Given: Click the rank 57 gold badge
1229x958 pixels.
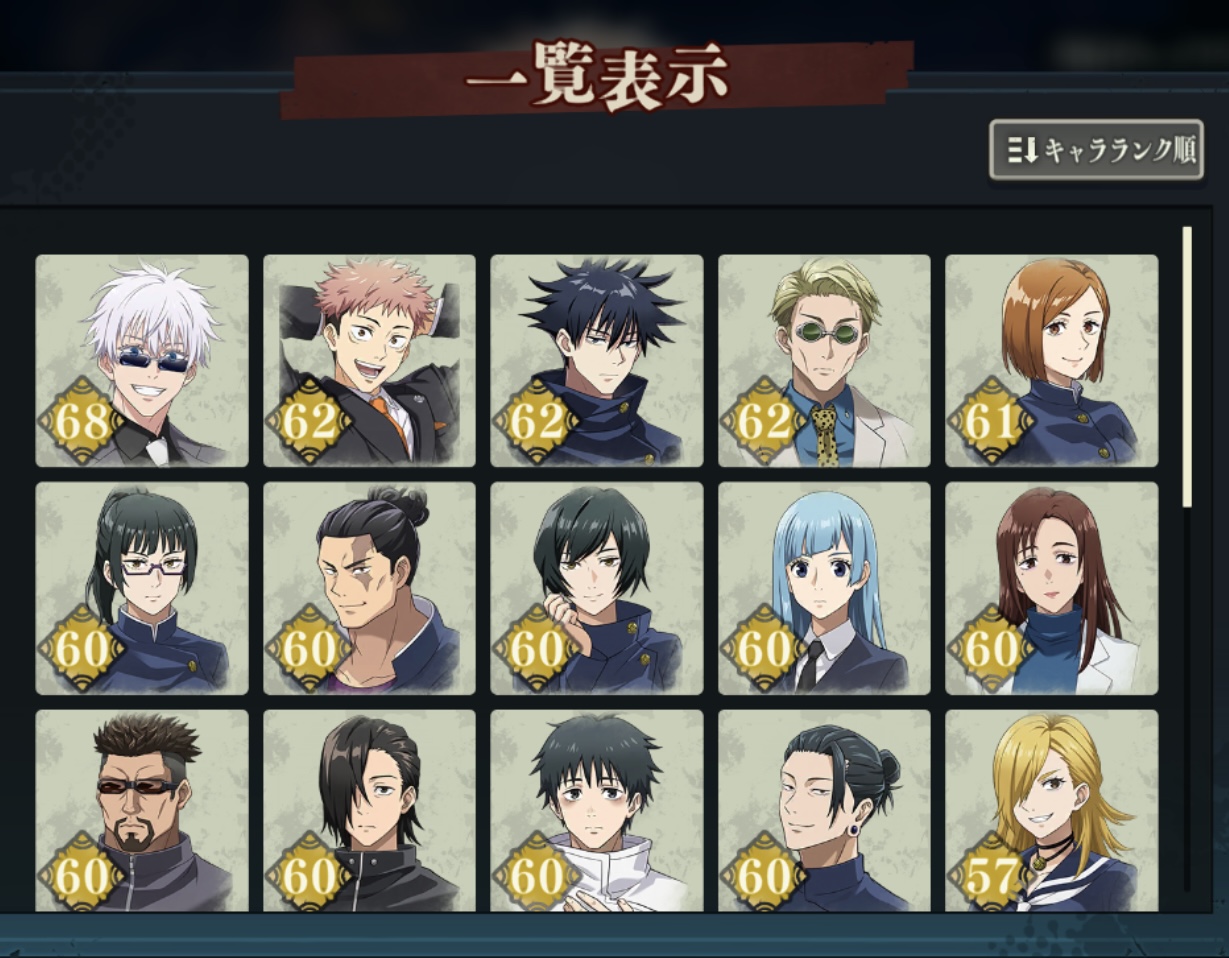Looking at the screenshot, I should 990,874.
